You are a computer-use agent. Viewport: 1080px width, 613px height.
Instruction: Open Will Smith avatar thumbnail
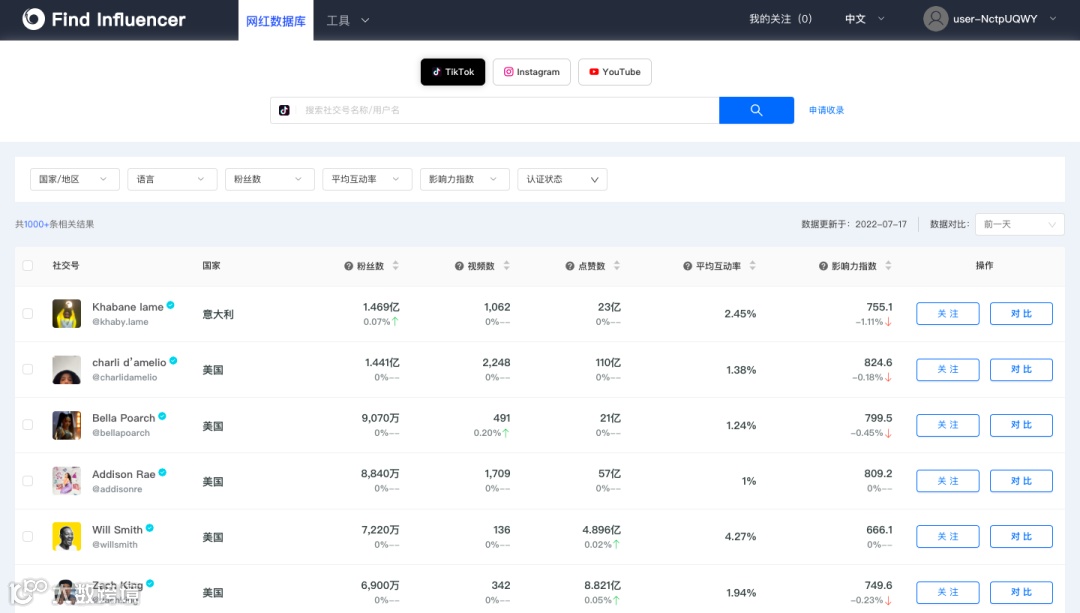(67, 537)
